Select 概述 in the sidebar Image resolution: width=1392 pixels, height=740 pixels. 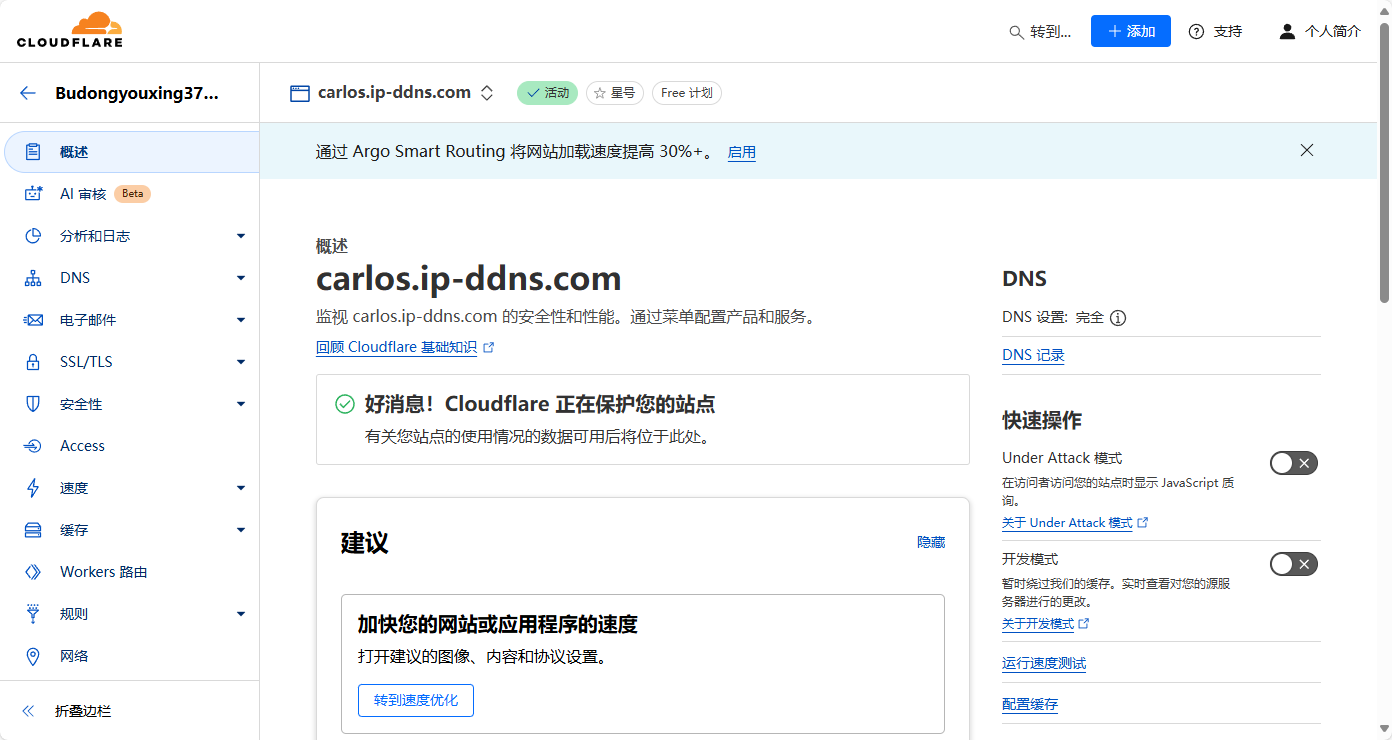(x=131, y=152)
